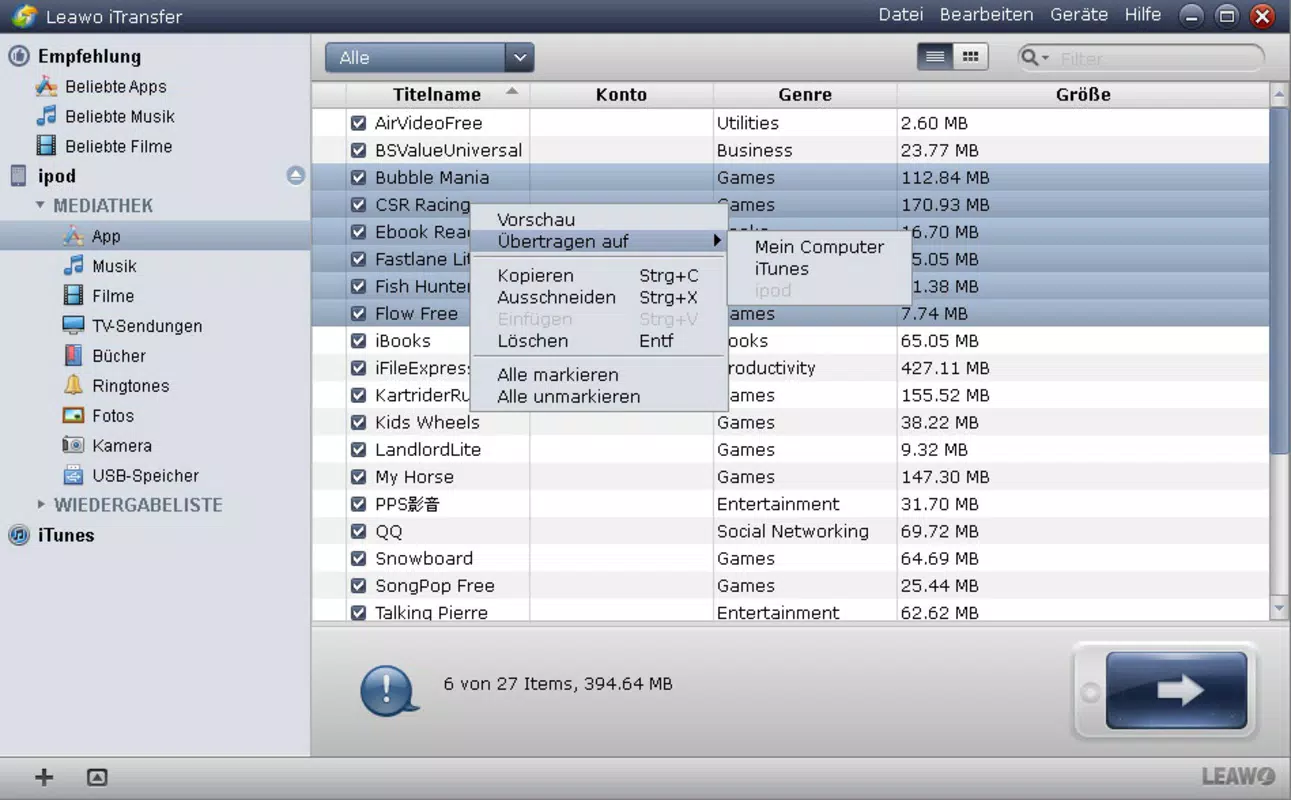Open Beliebte Filme recommendations
The width and height of the screenshot is (1291, 800).
point(118,146)
